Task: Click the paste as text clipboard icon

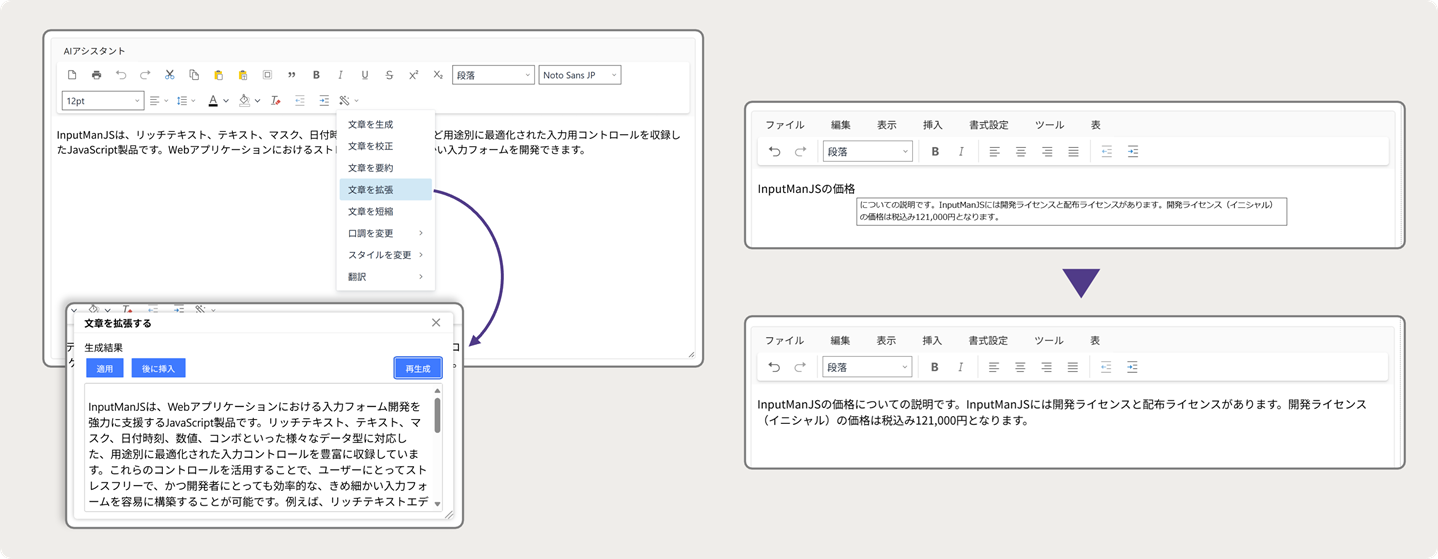Action: pos(243,75)
